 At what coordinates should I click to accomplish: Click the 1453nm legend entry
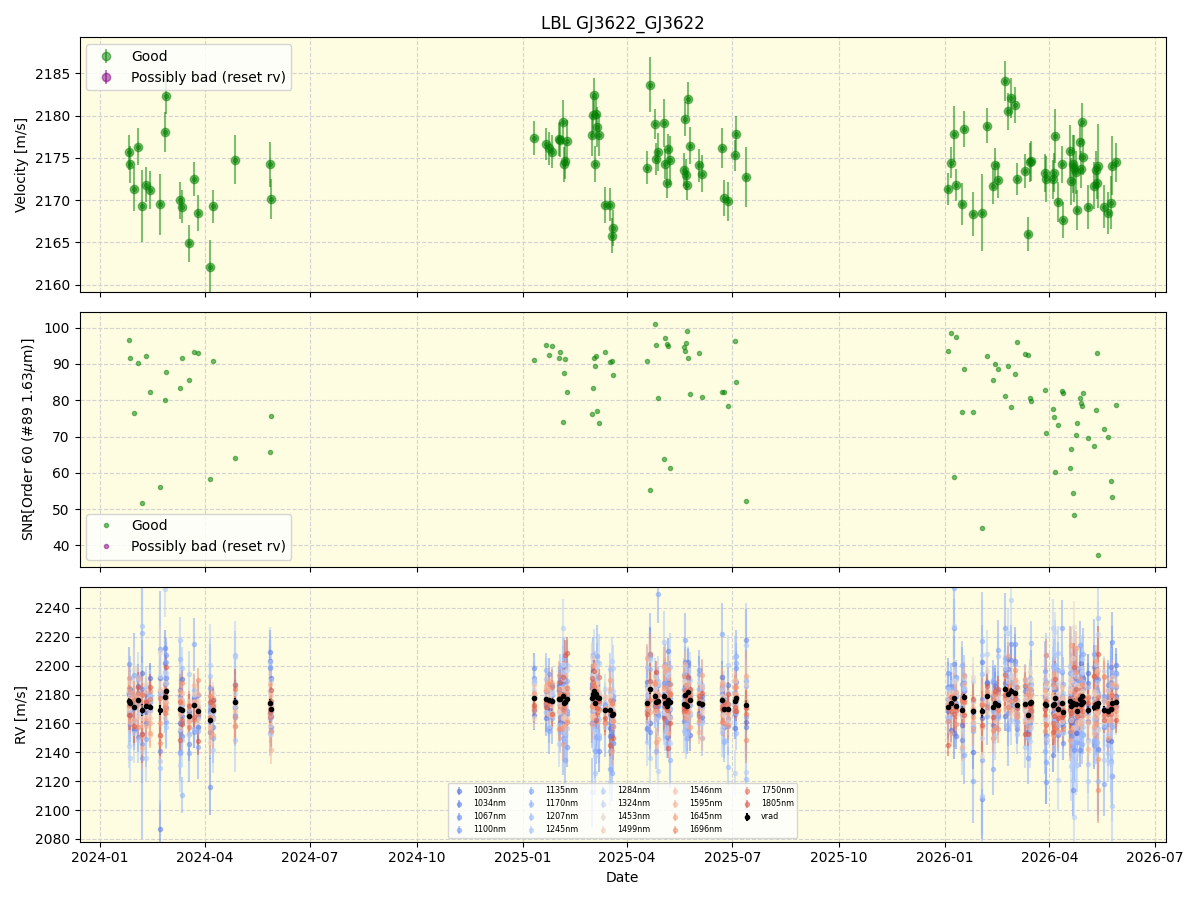coord(633,816)
